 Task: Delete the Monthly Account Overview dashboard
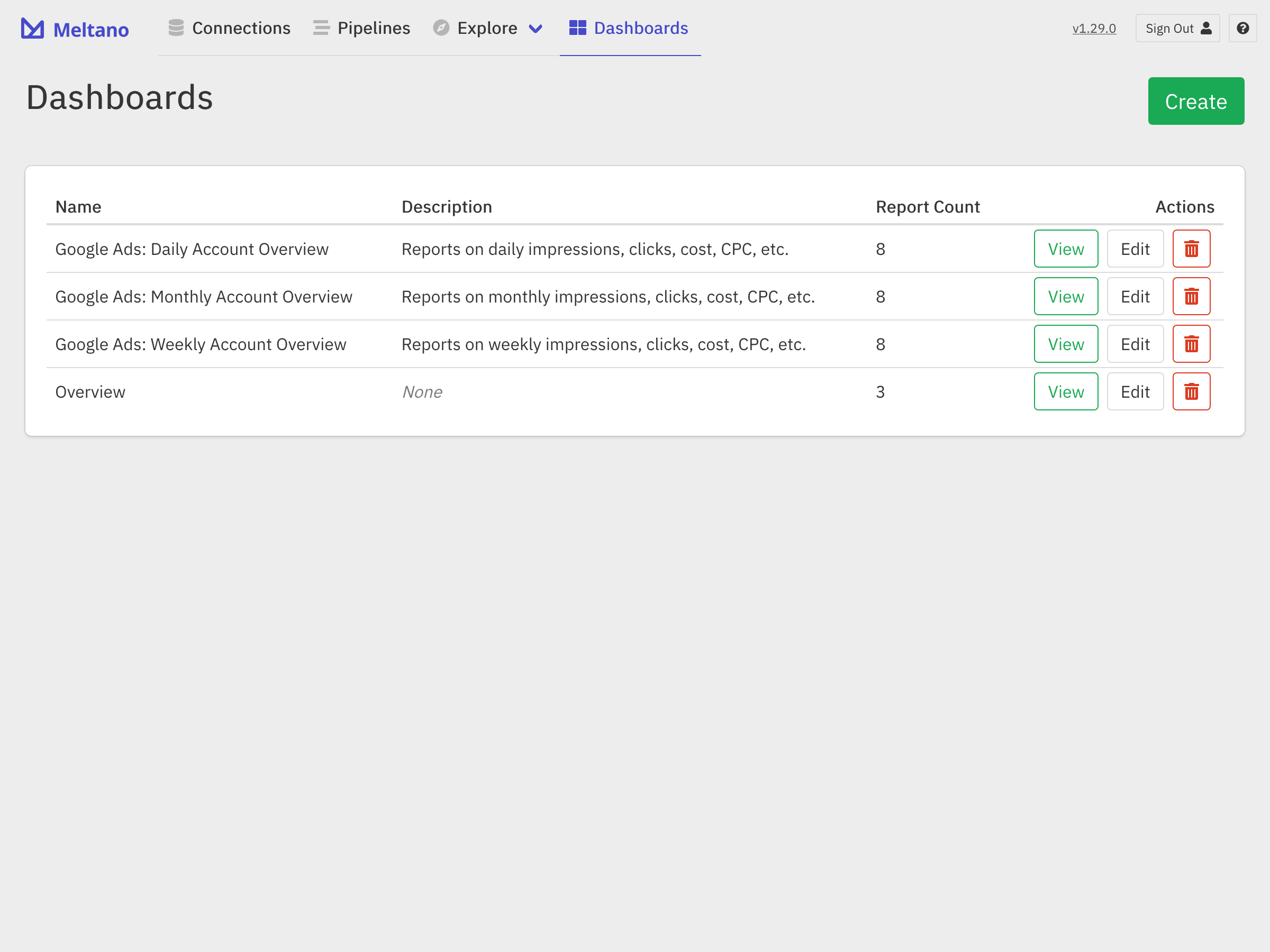pos(1191,297)
